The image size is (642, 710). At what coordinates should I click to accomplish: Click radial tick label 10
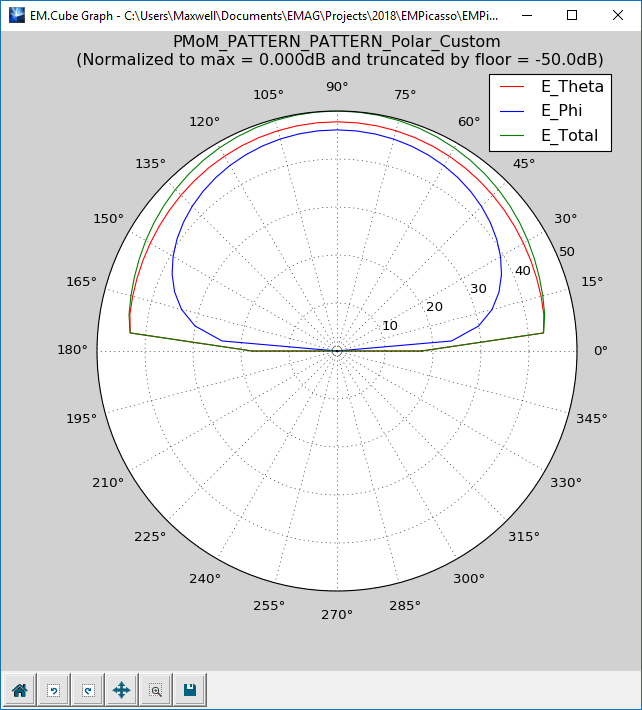[x=390, y=326]
